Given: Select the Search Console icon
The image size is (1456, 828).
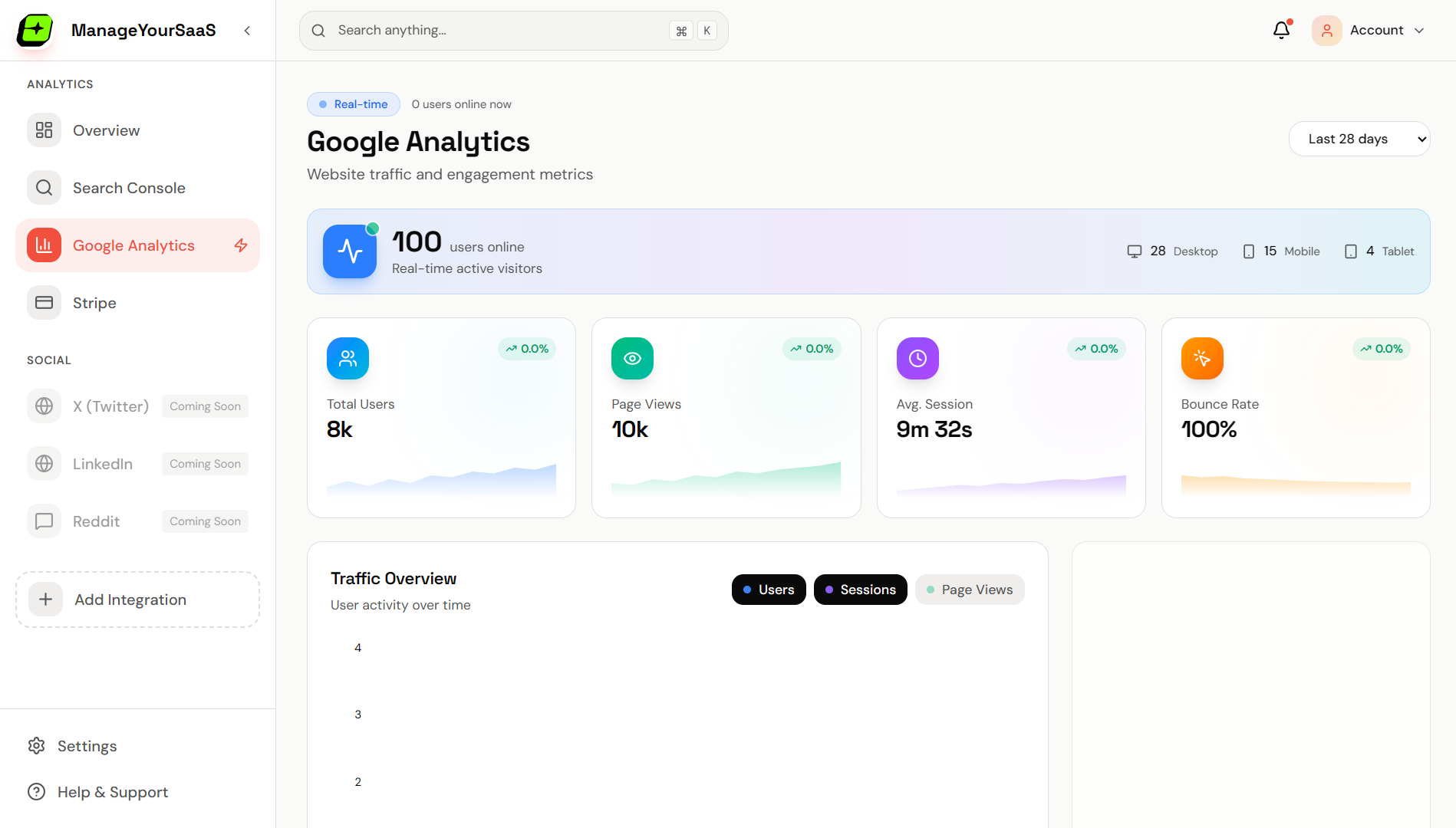Looking at the screenshot, I should pyautogui.click(x=44, y=187).
